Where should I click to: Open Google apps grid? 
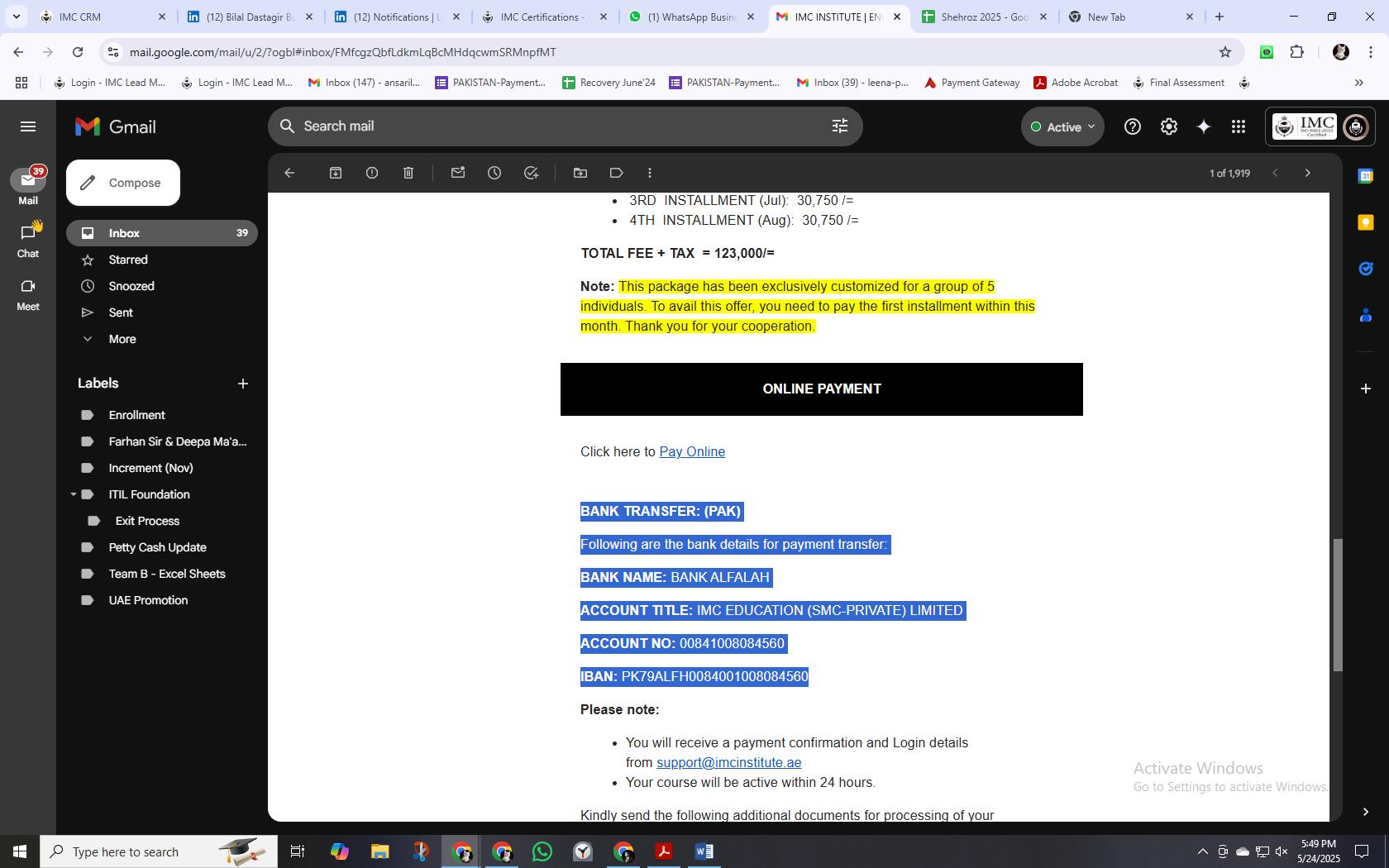pos(1239,126)
